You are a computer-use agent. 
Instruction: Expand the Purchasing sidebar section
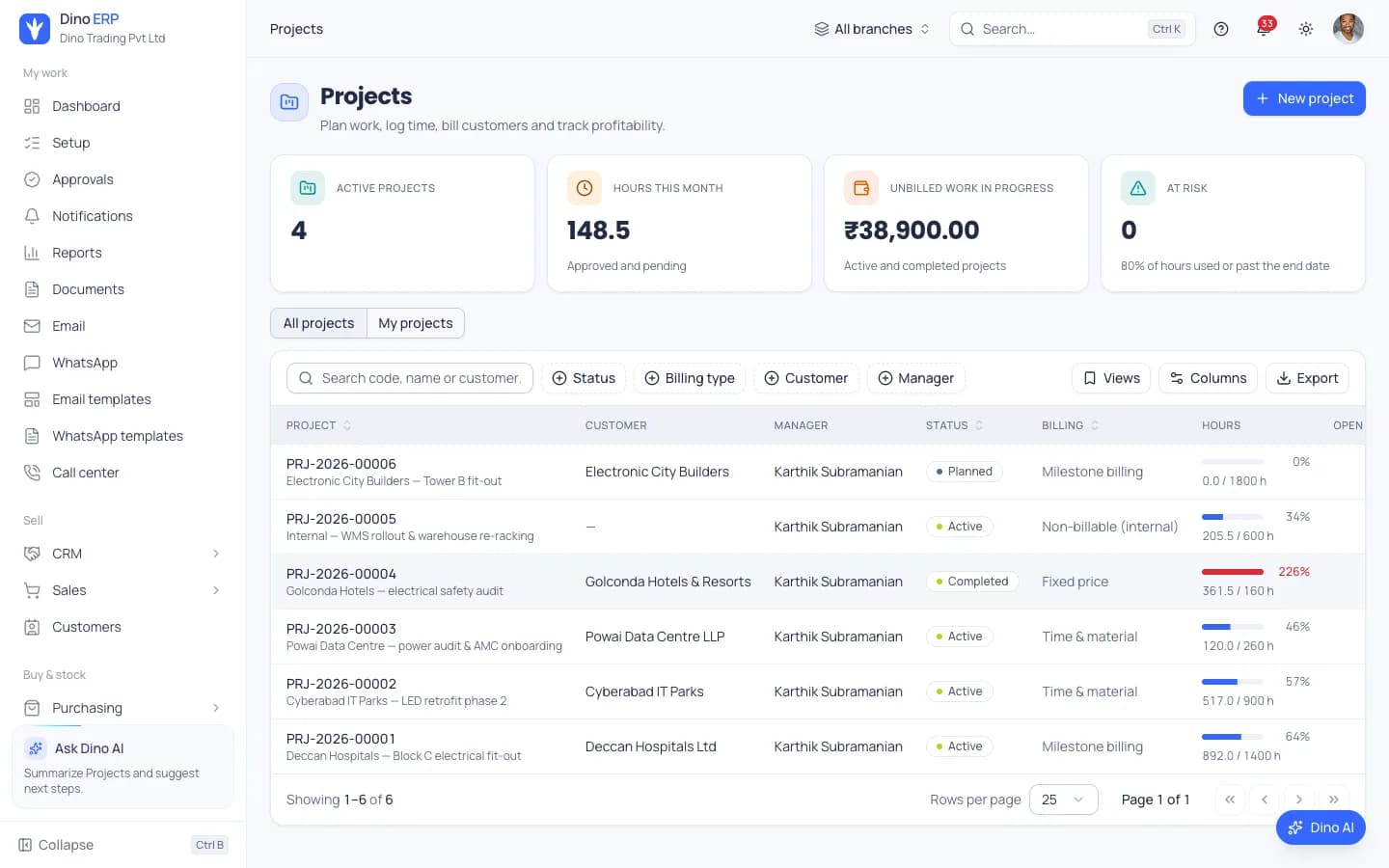point(123,708)
